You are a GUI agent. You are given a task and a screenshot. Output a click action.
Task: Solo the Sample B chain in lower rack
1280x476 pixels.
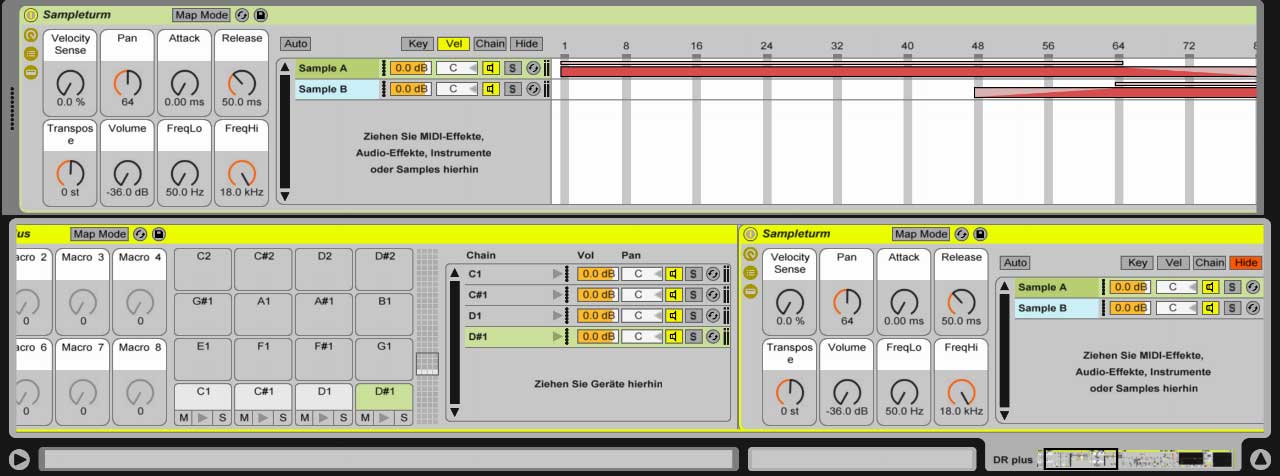pyautogui.click(x=1233, y=308)
